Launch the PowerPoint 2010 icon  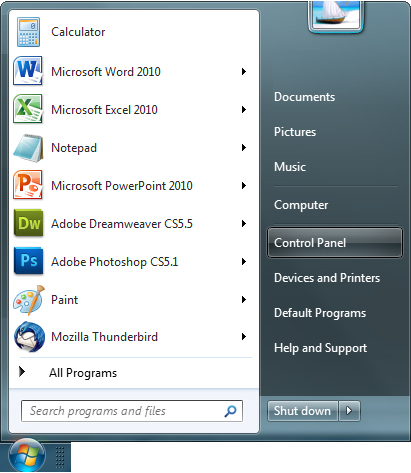point(28,185)
